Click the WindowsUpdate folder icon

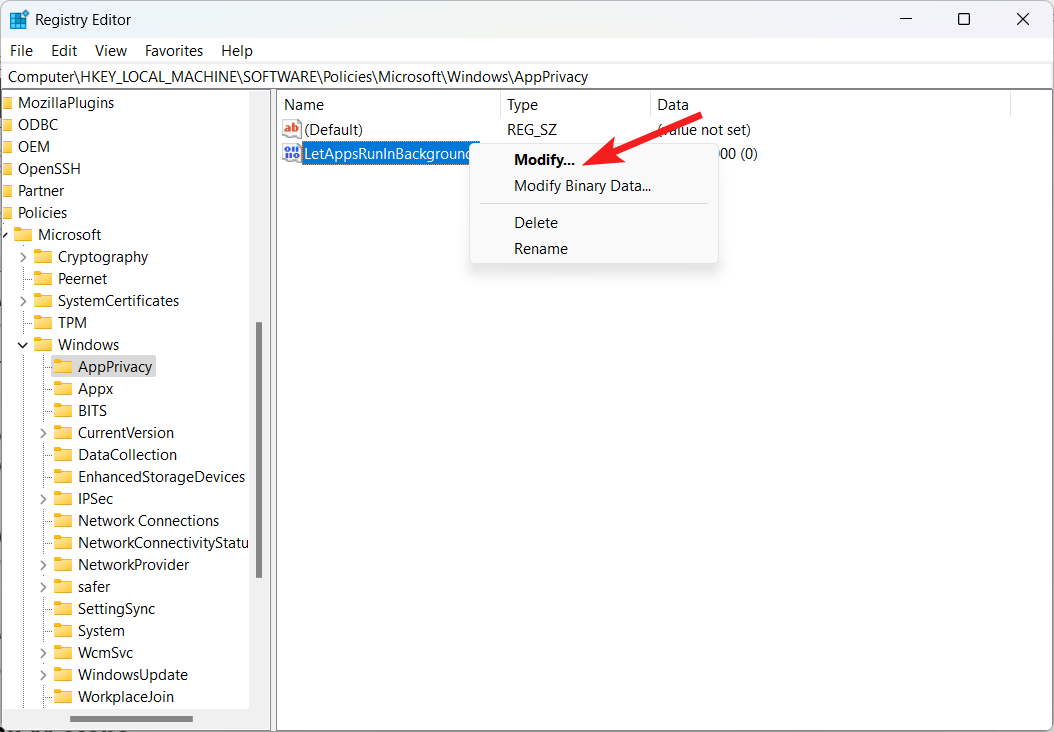pyautogui.click(x=63, y=675)
